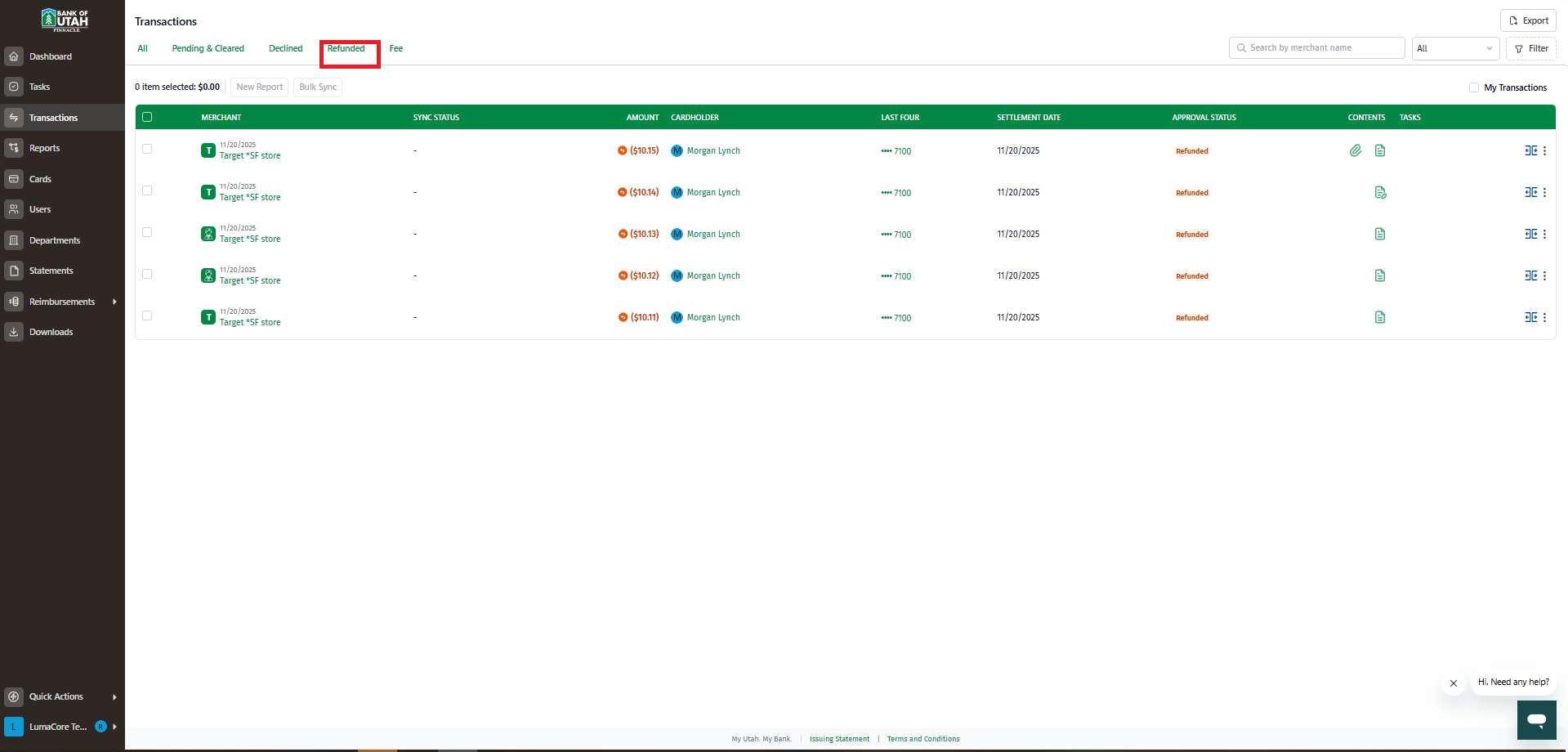The height and width of the screenshot is (752, 1568).
Task: Click Morgan Lynch on the ($10.15) row
Action: tap(713, 150)
